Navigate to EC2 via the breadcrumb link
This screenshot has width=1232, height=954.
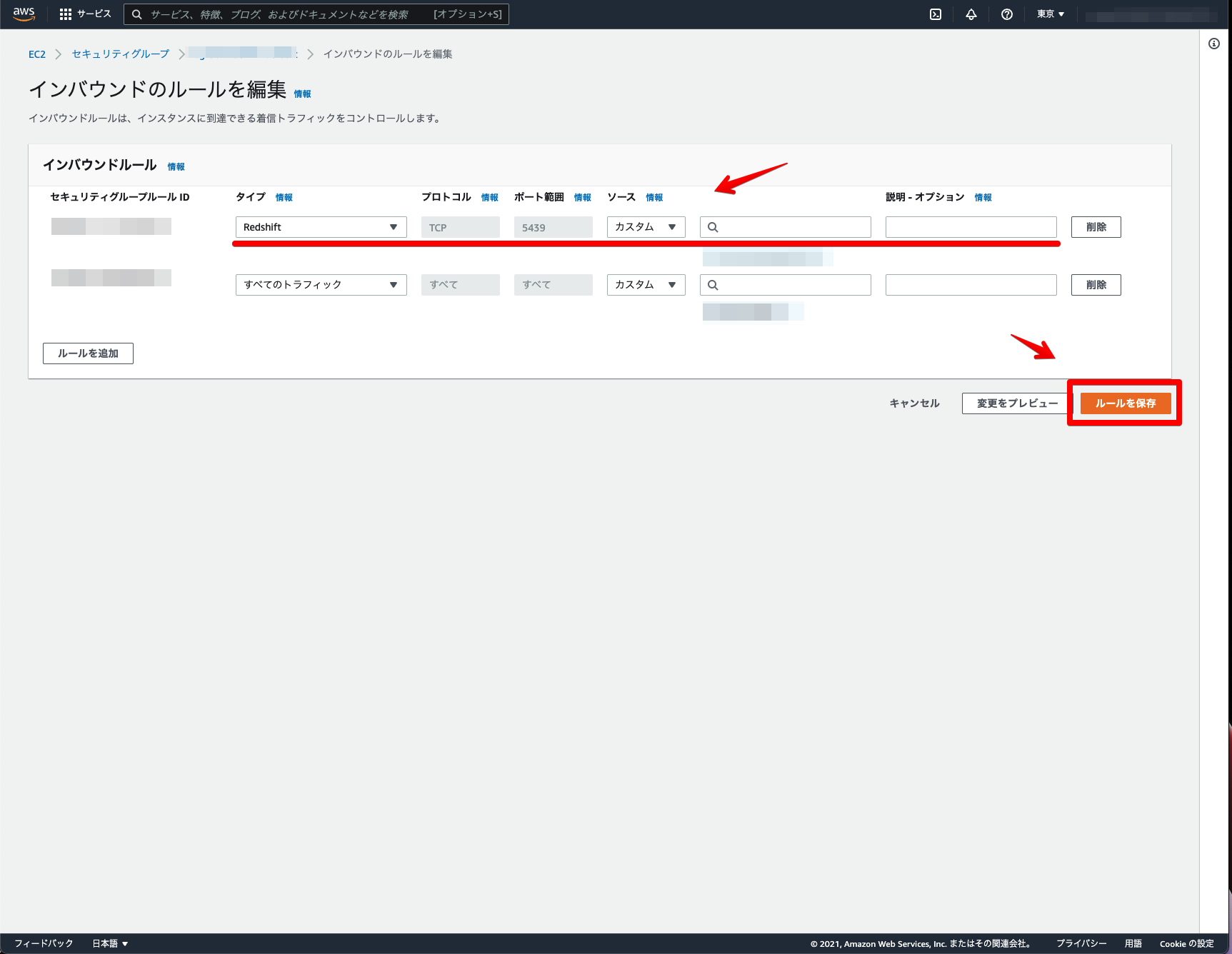tap(36, 54)
